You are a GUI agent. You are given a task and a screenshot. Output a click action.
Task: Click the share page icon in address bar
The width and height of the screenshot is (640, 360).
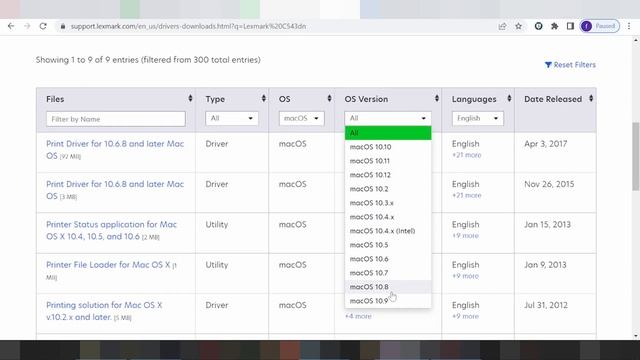(x=502, y=26)
